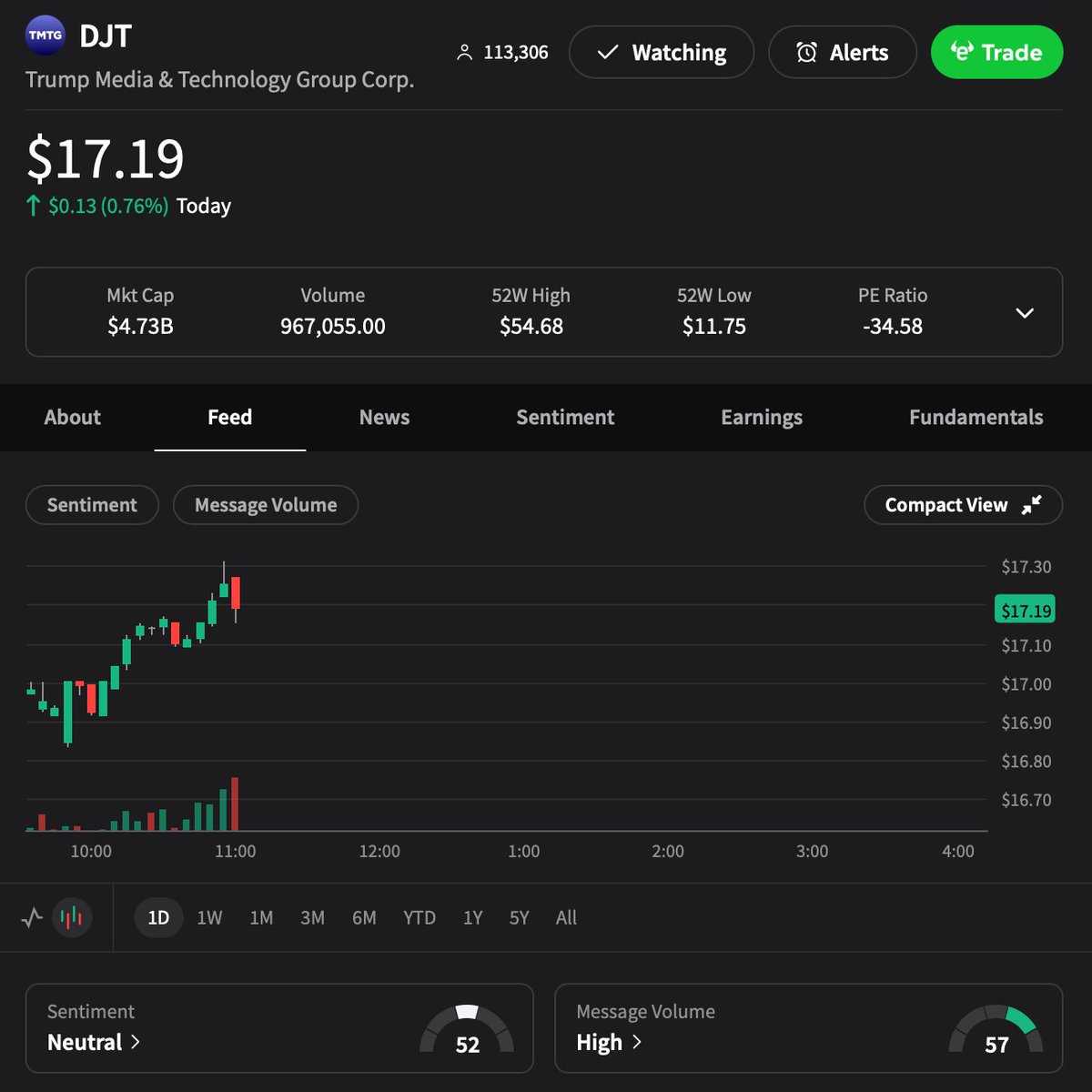Click the 12:00 time axis label
This screenshot has height=1092, width=1092.
pyautogui.click(x=379, y=851)
